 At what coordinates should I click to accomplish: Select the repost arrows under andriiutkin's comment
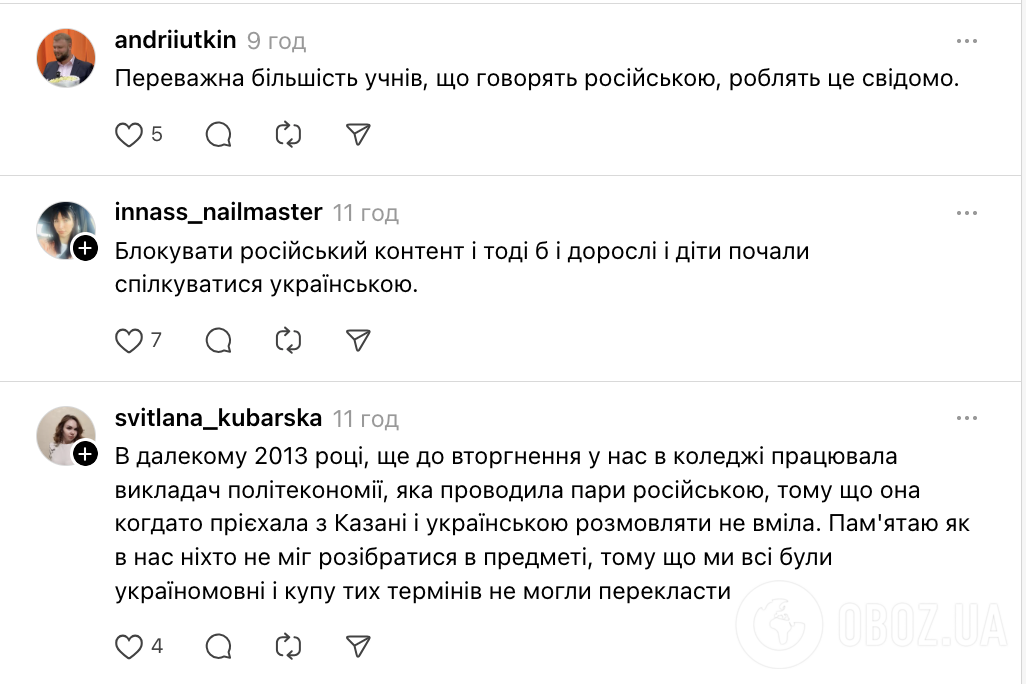click(287, 134)
